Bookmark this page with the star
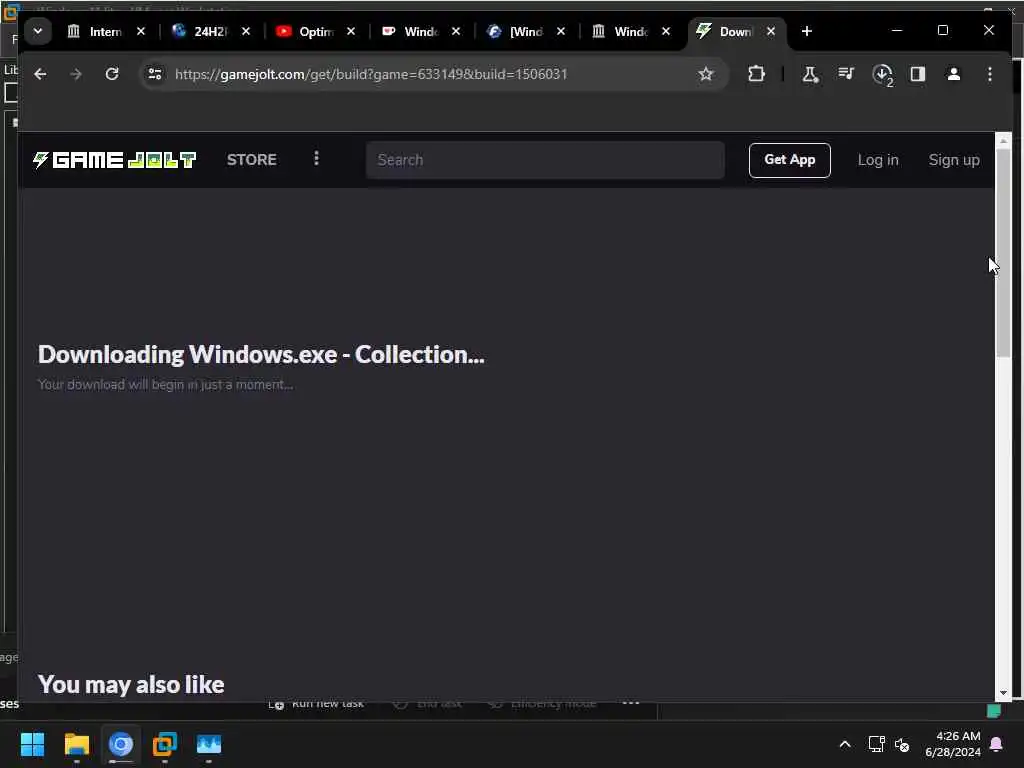 (706, 74)
